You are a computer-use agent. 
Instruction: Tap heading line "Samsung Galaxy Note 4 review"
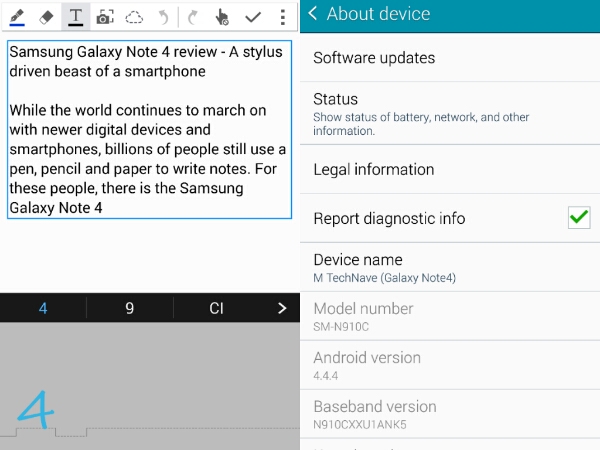(x=113, y=52)
